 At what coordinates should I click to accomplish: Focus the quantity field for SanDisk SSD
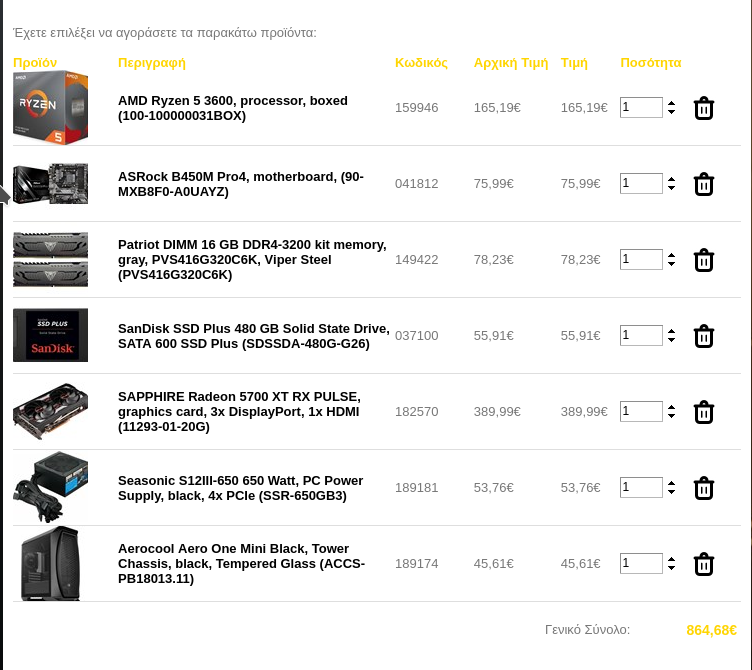pos(641,335)
